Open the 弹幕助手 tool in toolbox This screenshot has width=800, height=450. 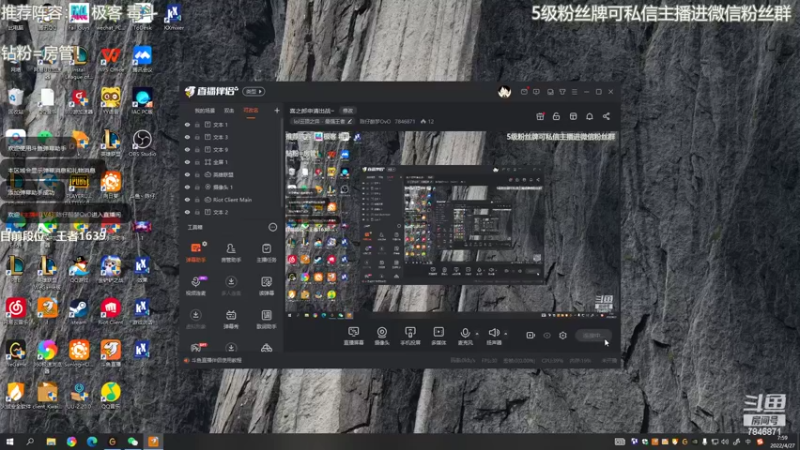pyautogui.click(x=195, y=253)
